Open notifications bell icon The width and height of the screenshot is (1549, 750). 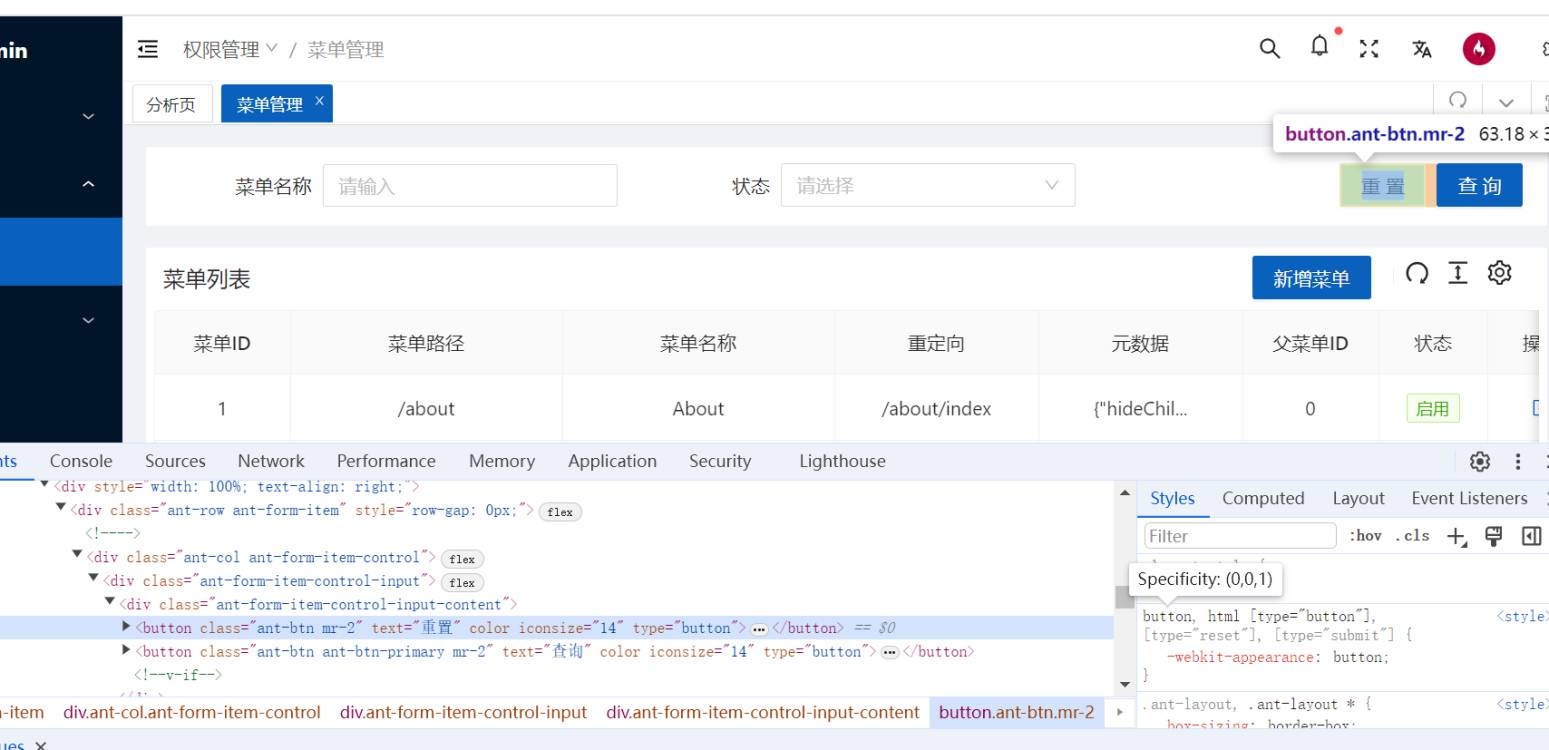(x=1321, y=47)
